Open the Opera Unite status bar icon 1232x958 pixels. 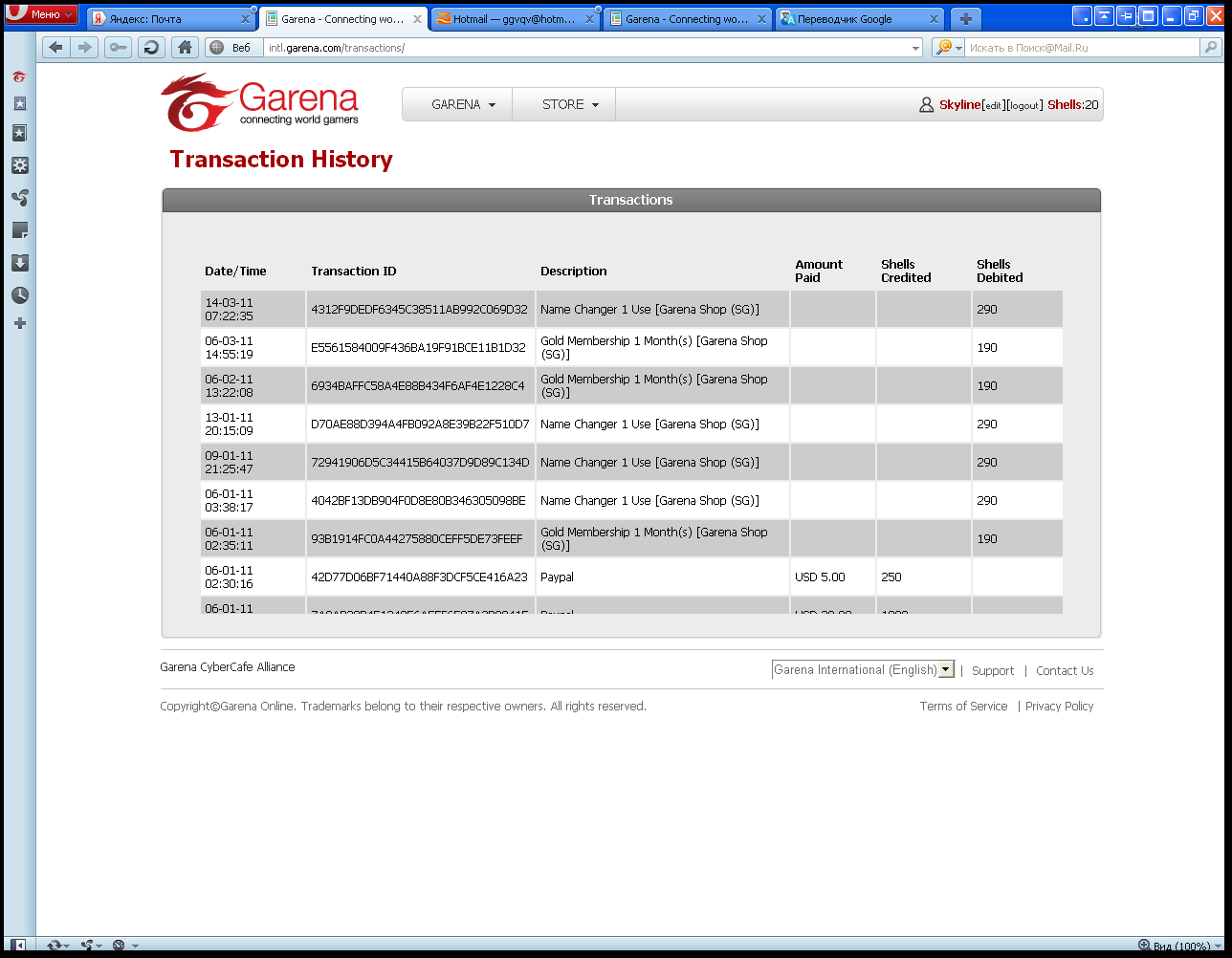pos(87,946)
